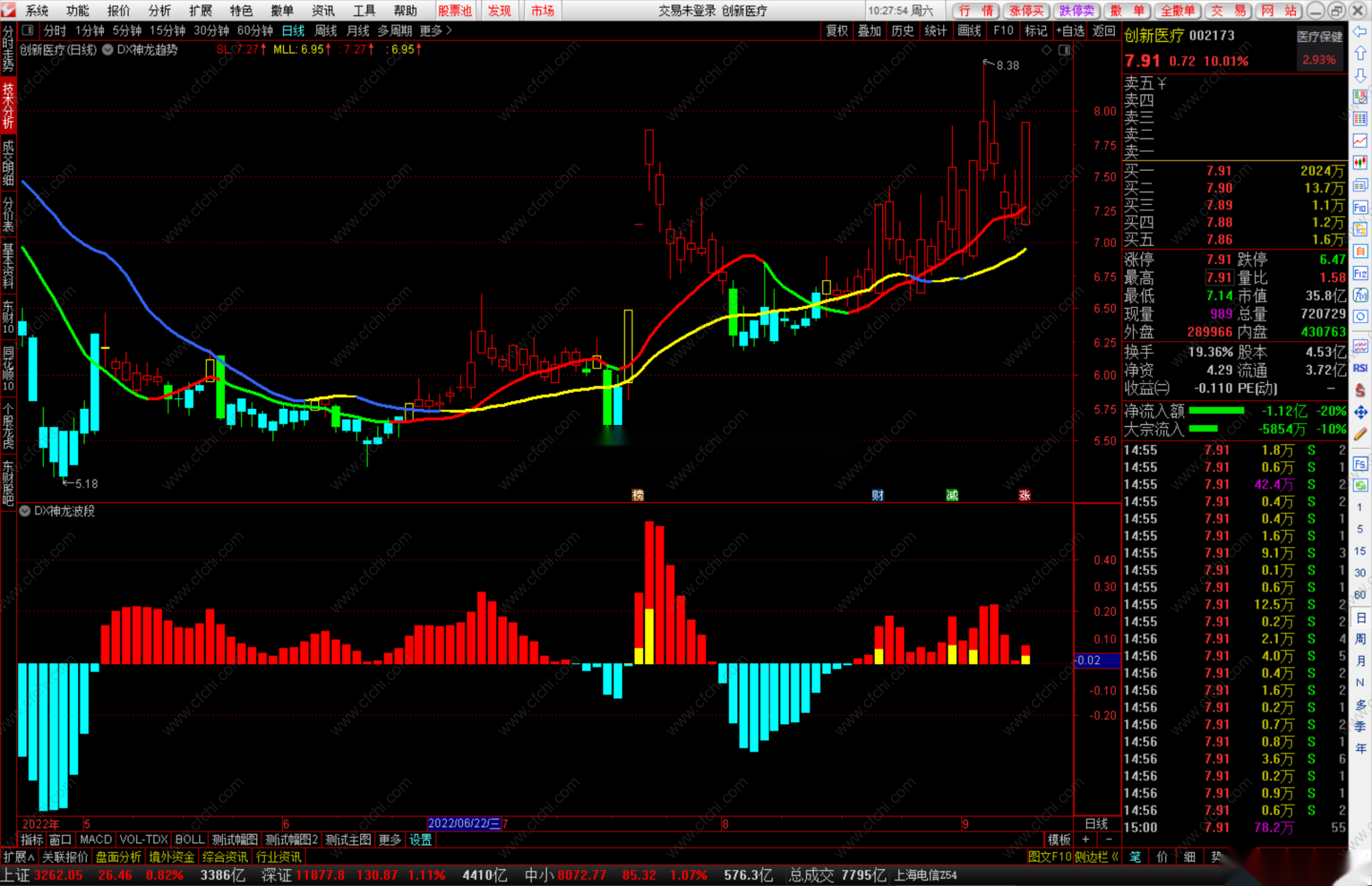This screenshot has width=1372, height=886.
Task: Click the back arrow icon in right sidebar
Action: [1360, 32]
